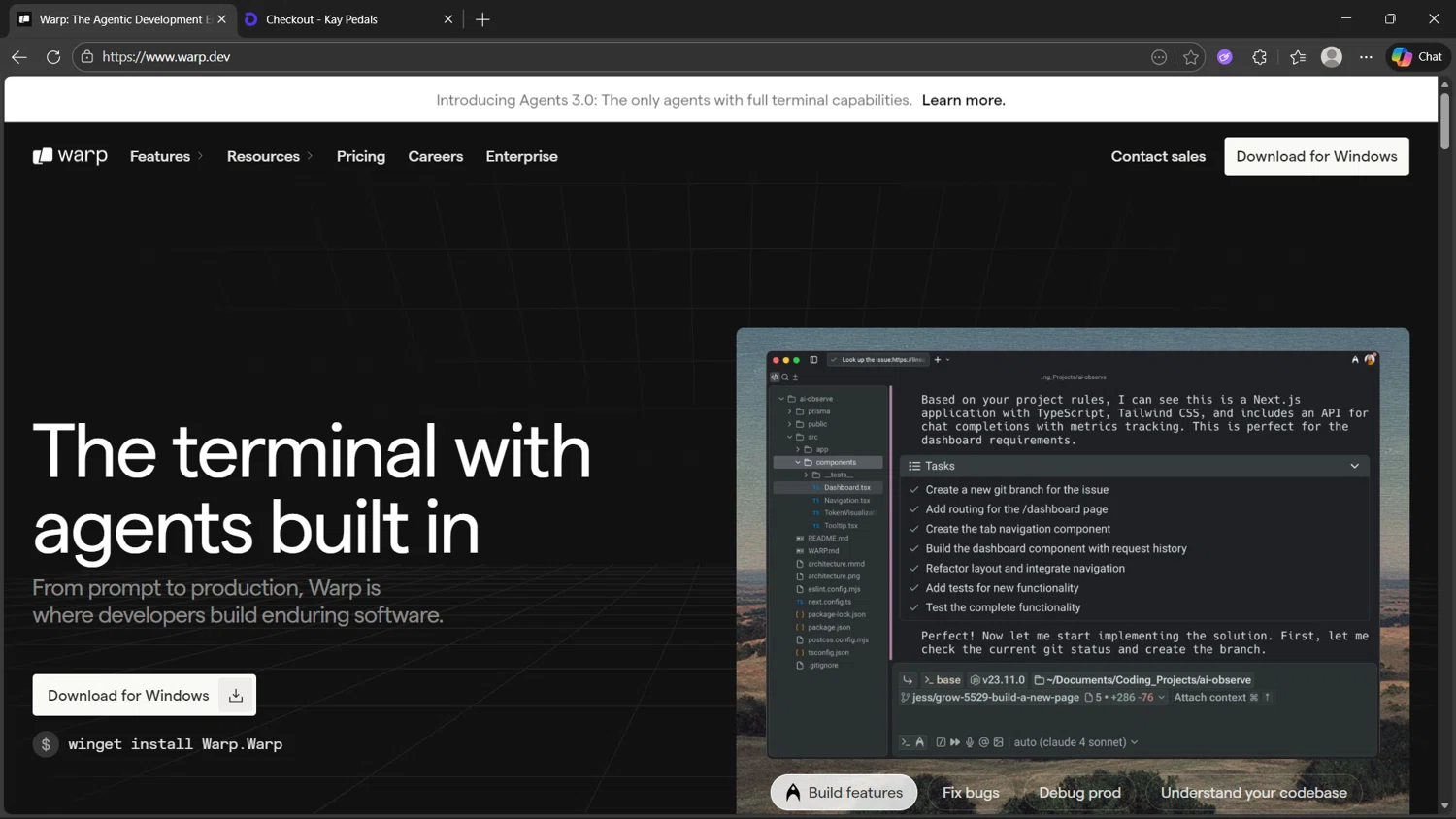
Task: Switch to the Checkout - Kay Pedals tab
Action: point(348,19)
